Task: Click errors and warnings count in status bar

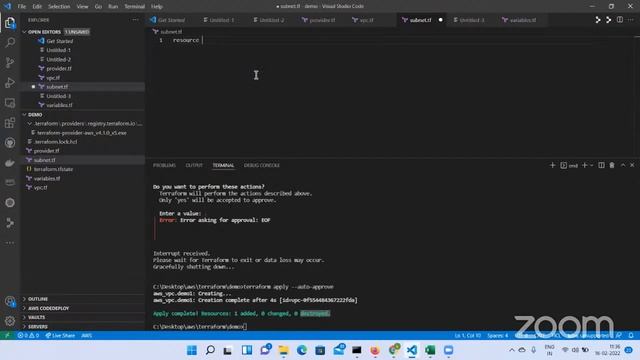Action: click(x=28, y=336)
